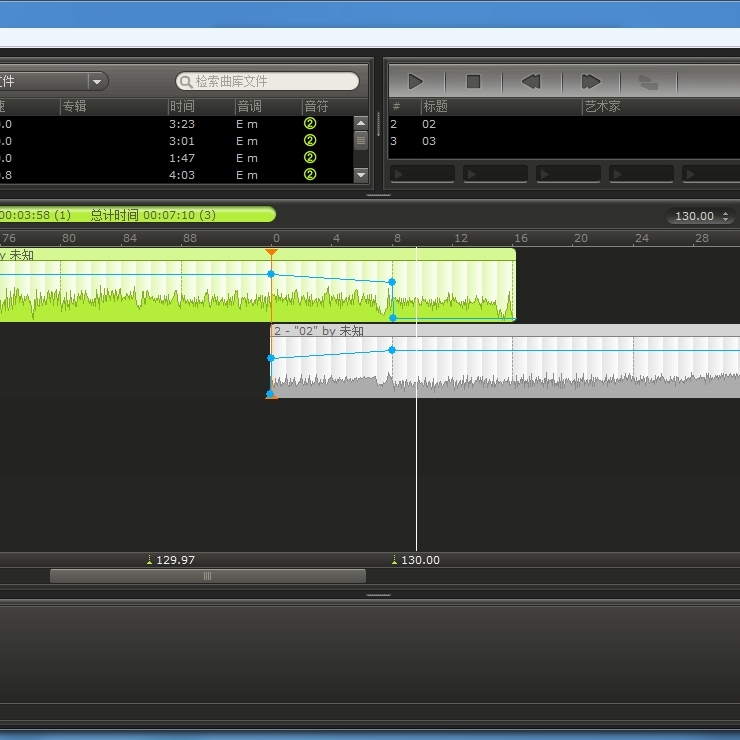Adjust the 130.00 BPM stepper arrows
Image resolution: width=740 pixels, height=740 pixels.
[x=725, y=216]
